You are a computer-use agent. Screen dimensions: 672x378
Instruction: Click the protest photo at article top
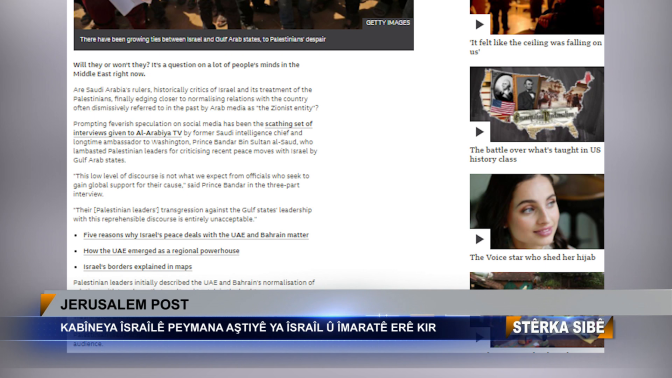click(243, 14)
